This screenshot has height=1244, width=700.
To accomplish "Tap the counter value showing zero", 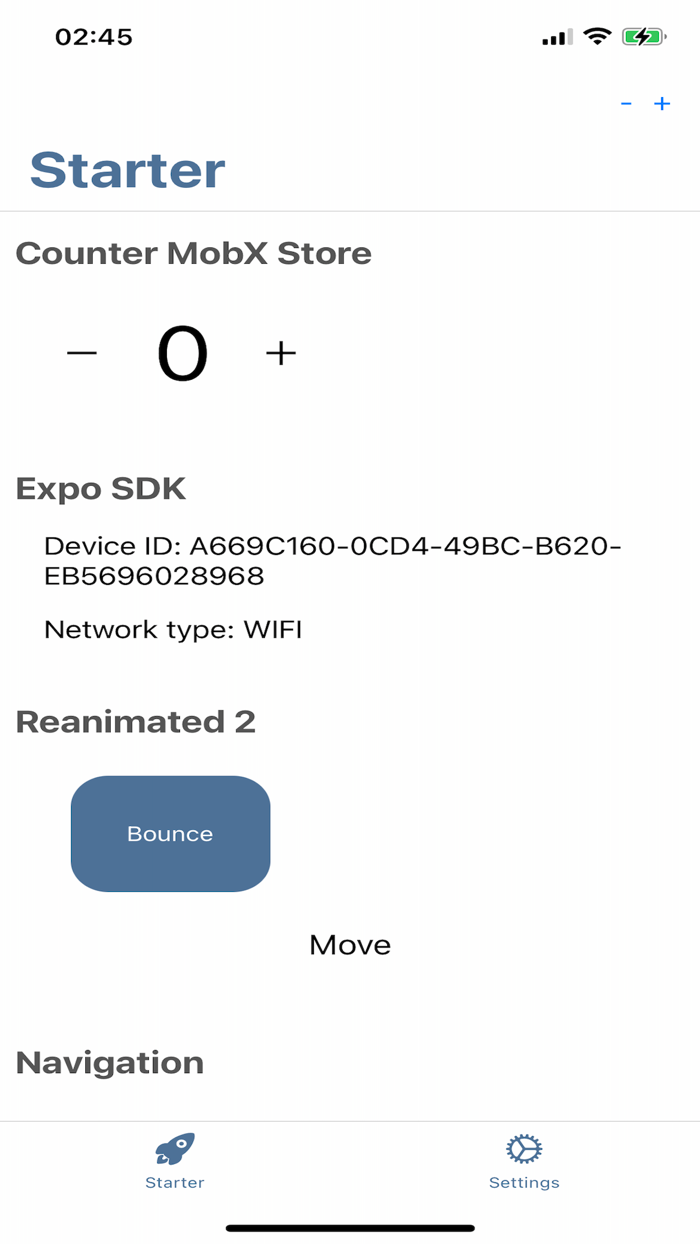I will [181, 352].
